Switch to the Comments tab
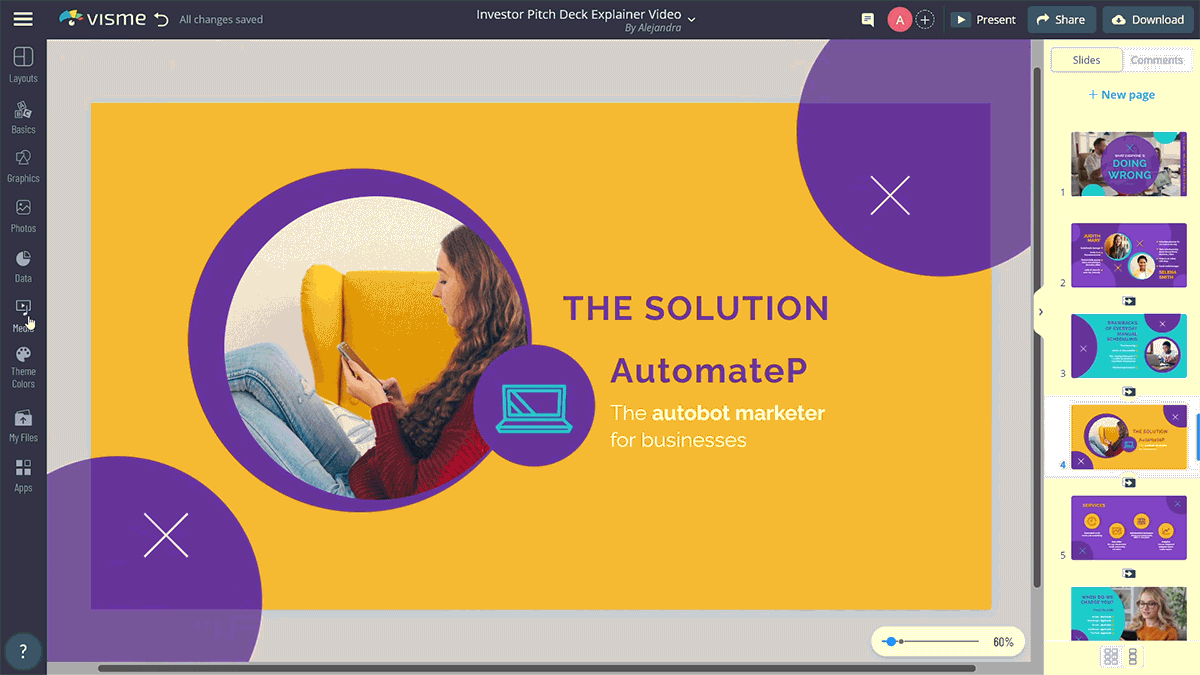 [1156, 60]
